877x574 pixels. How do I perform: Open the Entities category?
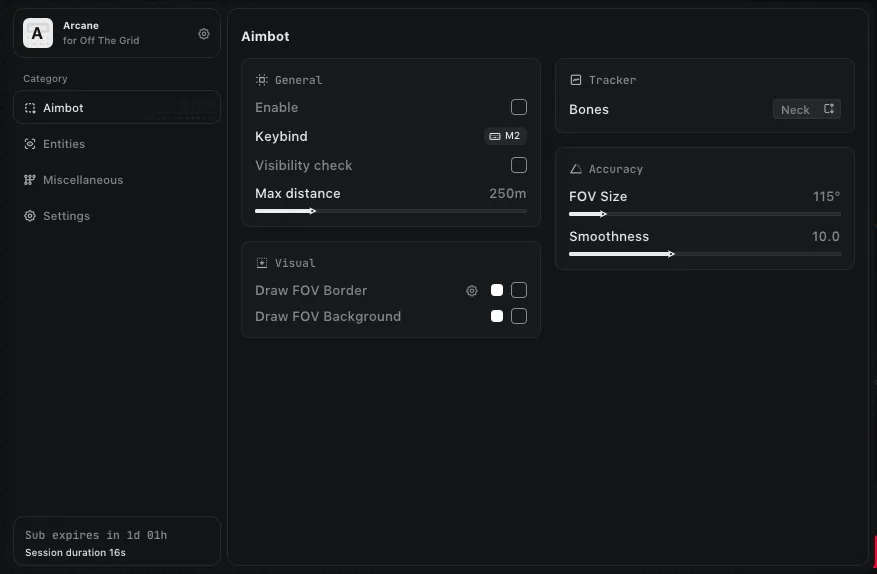64,144
